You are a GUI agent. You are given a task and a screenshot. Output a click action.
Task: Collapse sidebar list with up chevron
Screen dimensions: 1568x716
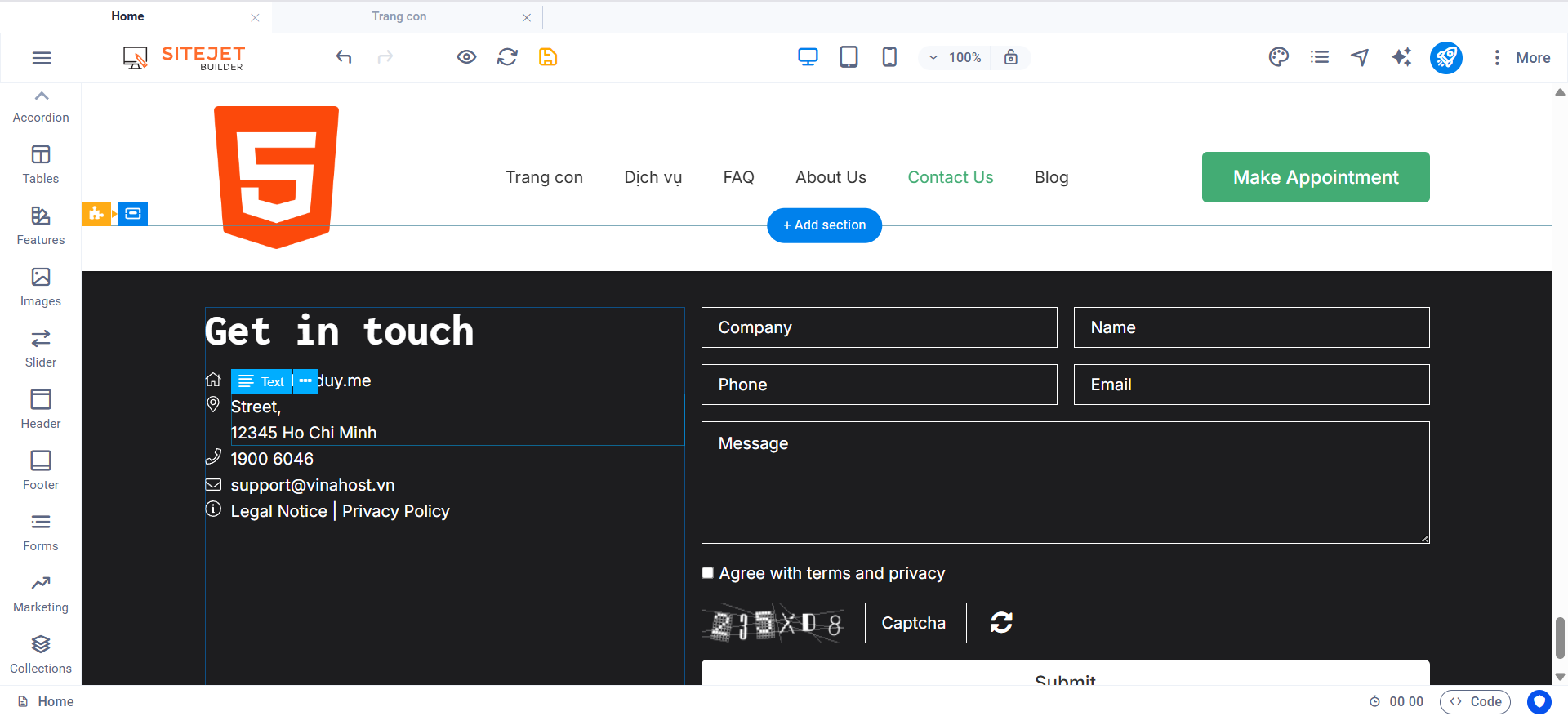pyautogui.click(x=42, y=96)
